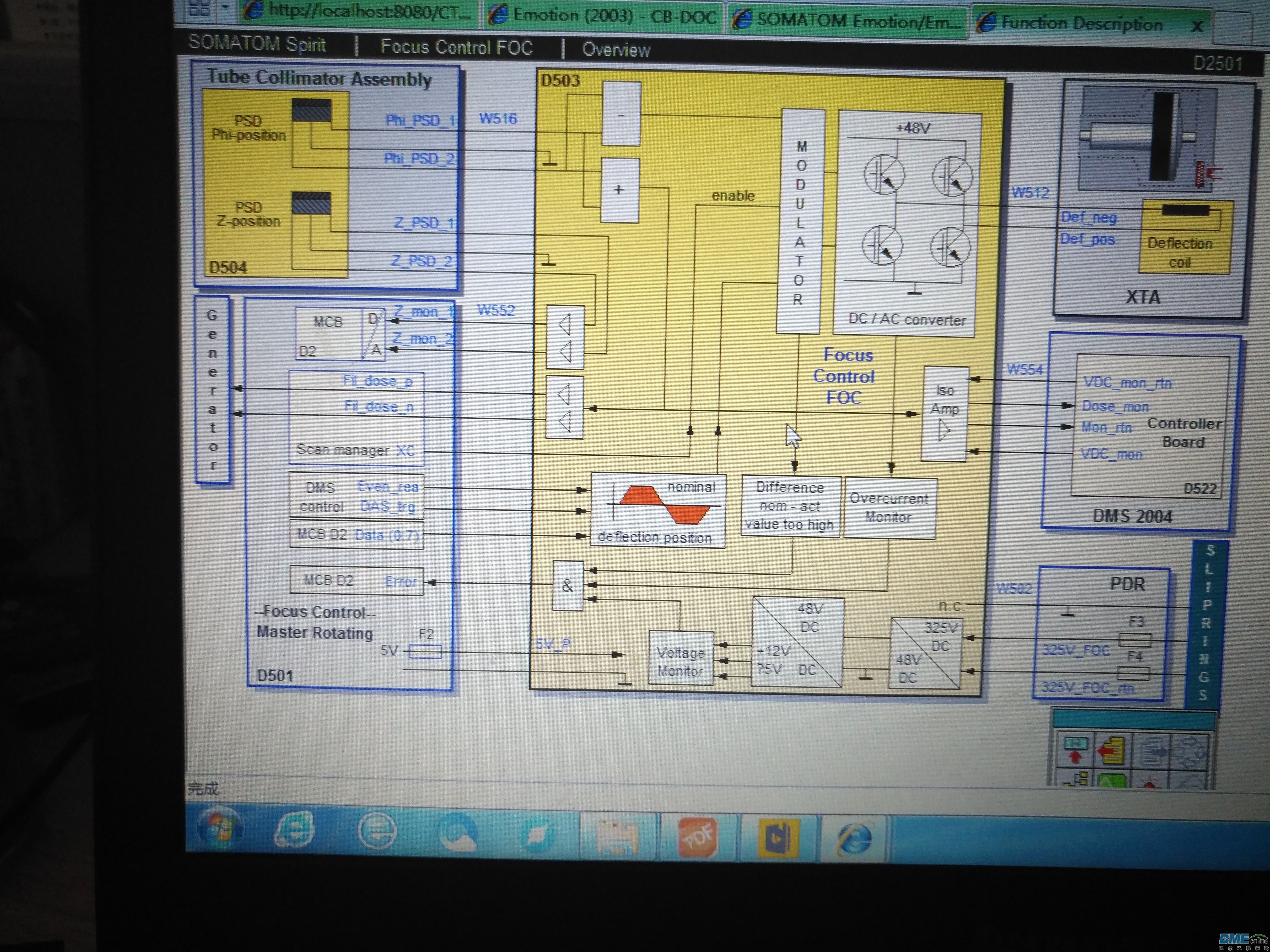Expand the tab list dropdown arrow
Screen dimensions: 1270x952
tap(226, 8)
